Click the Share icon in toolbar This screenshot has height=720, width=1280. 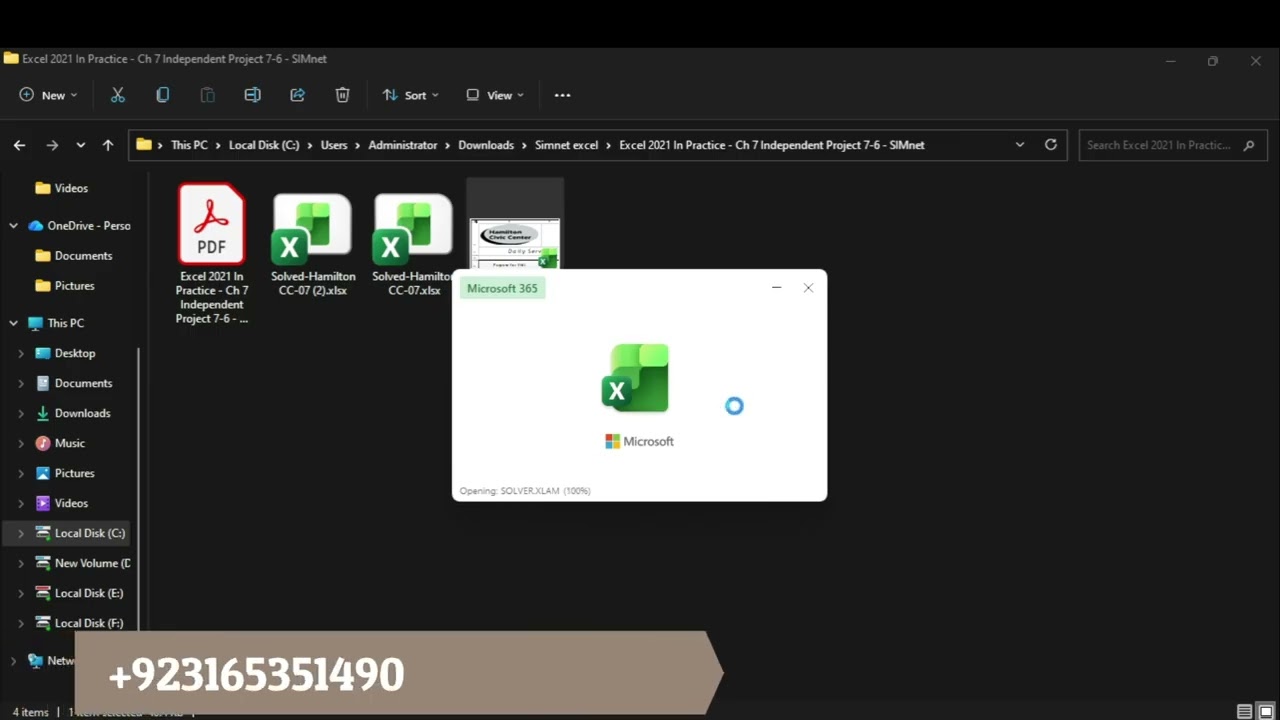[x=298, y=95]
